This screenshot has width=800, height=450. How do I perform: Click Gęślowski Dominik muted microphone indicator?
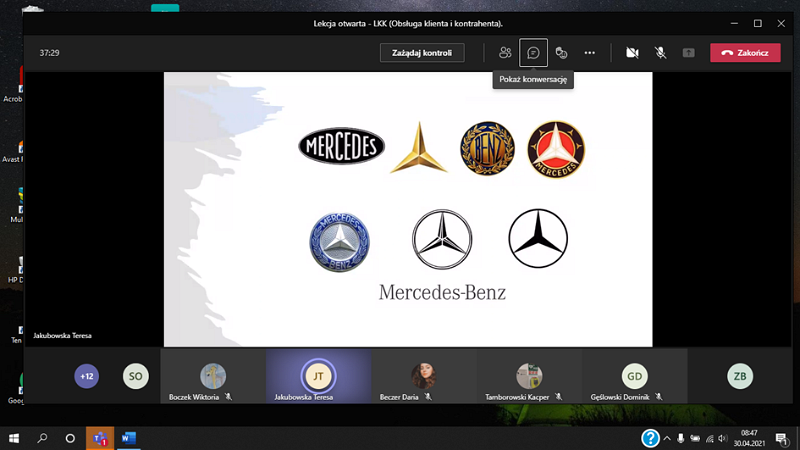click(x=659, y=397)
